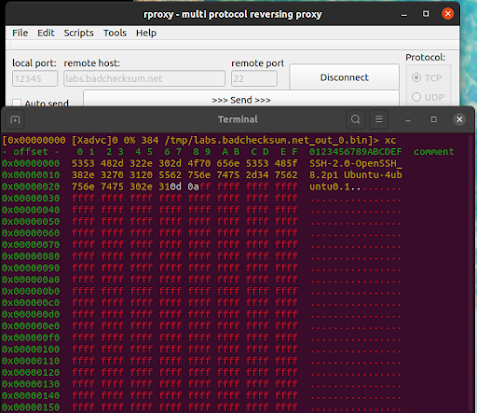Toggle the Auto send checkbox

click(x=16, y=103)
